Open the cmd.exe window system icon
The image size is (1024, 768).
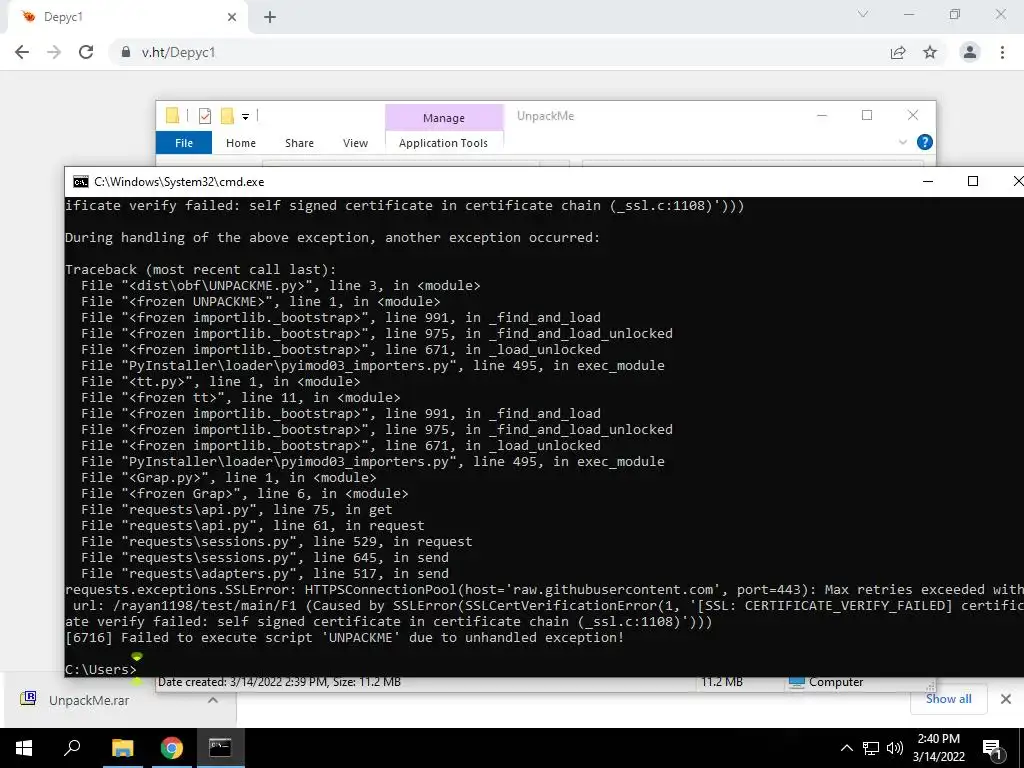(x=81, y=182)
